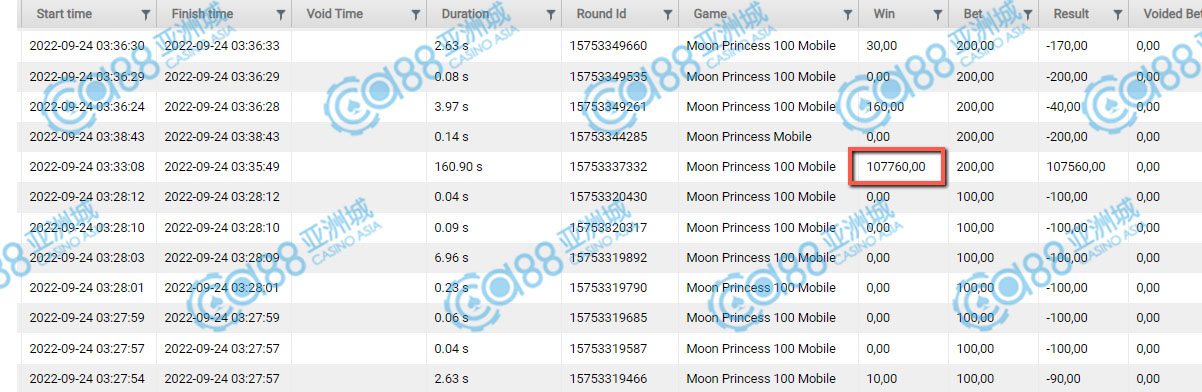The height and width of the screenshot is (392, 1202).
Task: Sort by Start time column header
Action: 63,15
